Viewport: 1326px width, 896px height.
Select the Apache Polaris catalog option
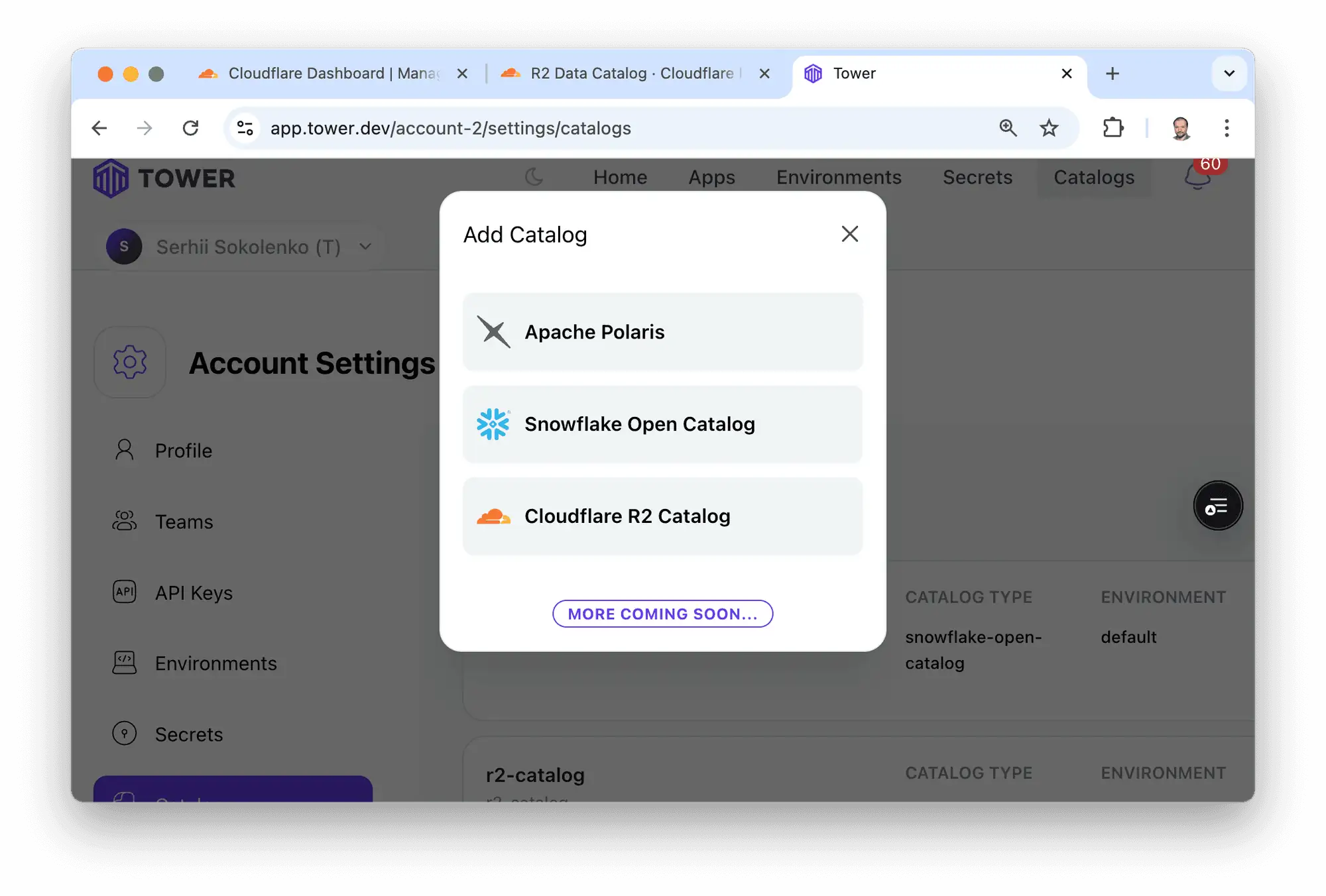coord(662,331)
